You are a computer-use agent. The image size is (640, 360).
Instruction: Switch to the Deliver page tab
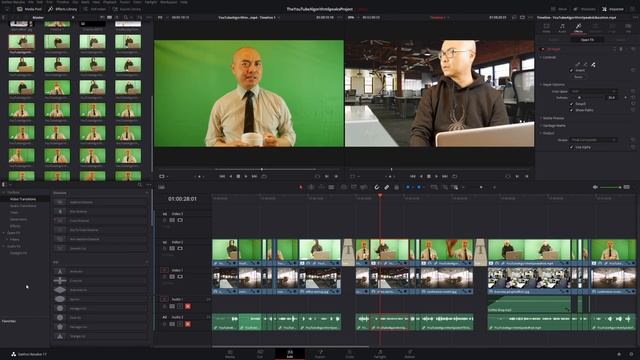click(x=410, y=354)
